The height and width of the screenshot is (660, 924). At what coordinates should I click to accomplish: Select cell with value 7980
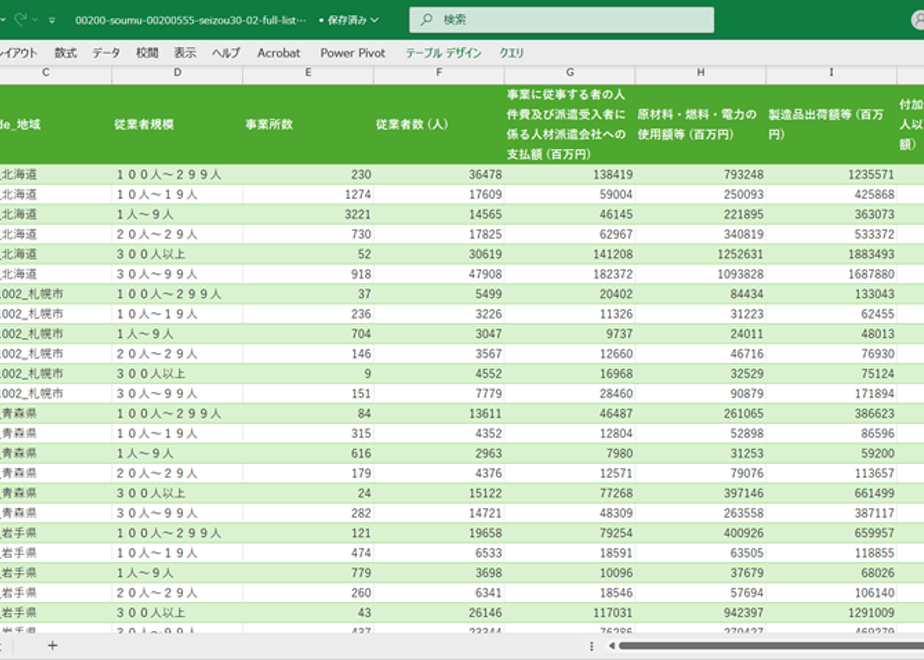(570, 453)
